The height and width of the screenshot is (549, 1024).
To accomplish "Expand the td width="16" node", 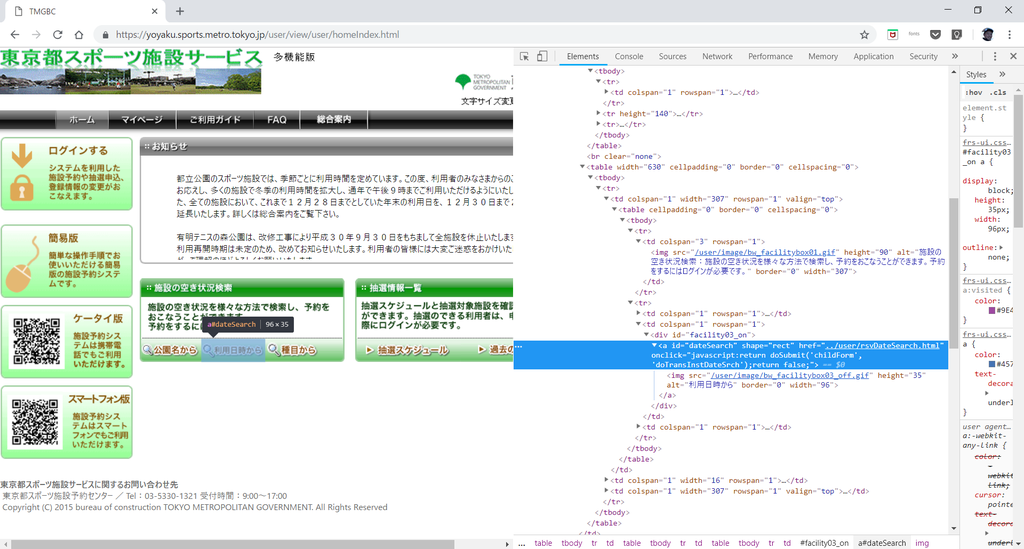I will point(607,480).
